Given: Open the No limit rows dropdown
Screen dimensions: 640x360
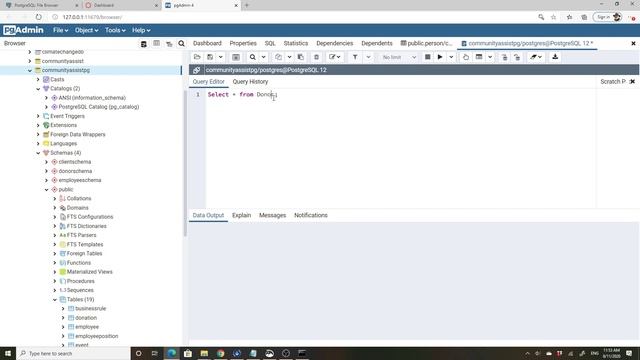Looking at the screenshot, I should (x=399, y=57).
